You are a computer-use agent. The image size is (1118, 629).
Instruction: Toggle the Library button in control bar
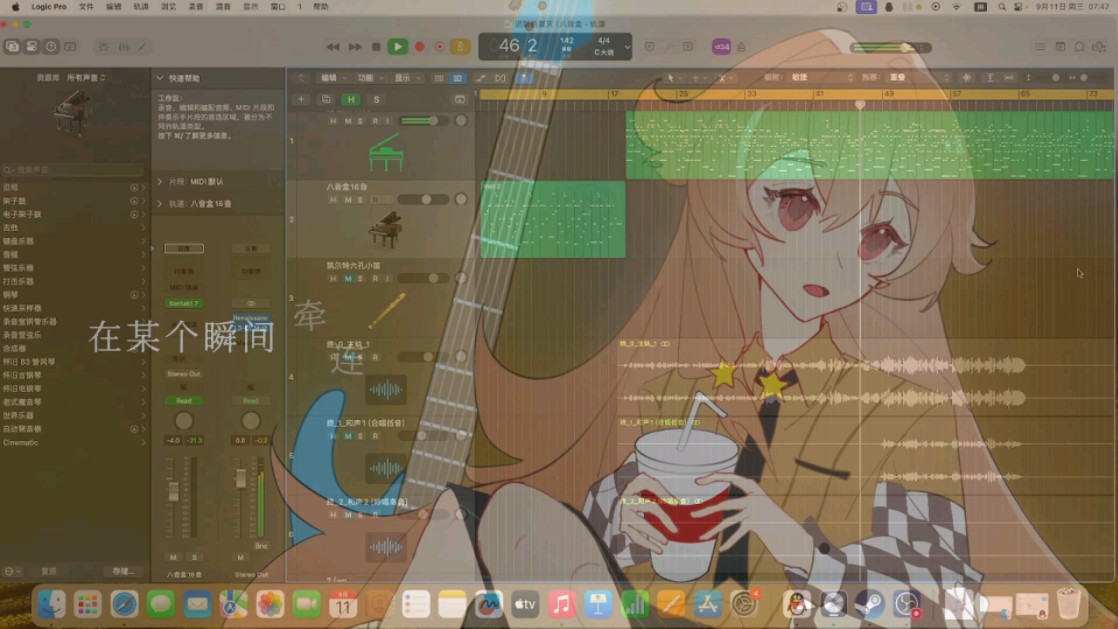12,46
